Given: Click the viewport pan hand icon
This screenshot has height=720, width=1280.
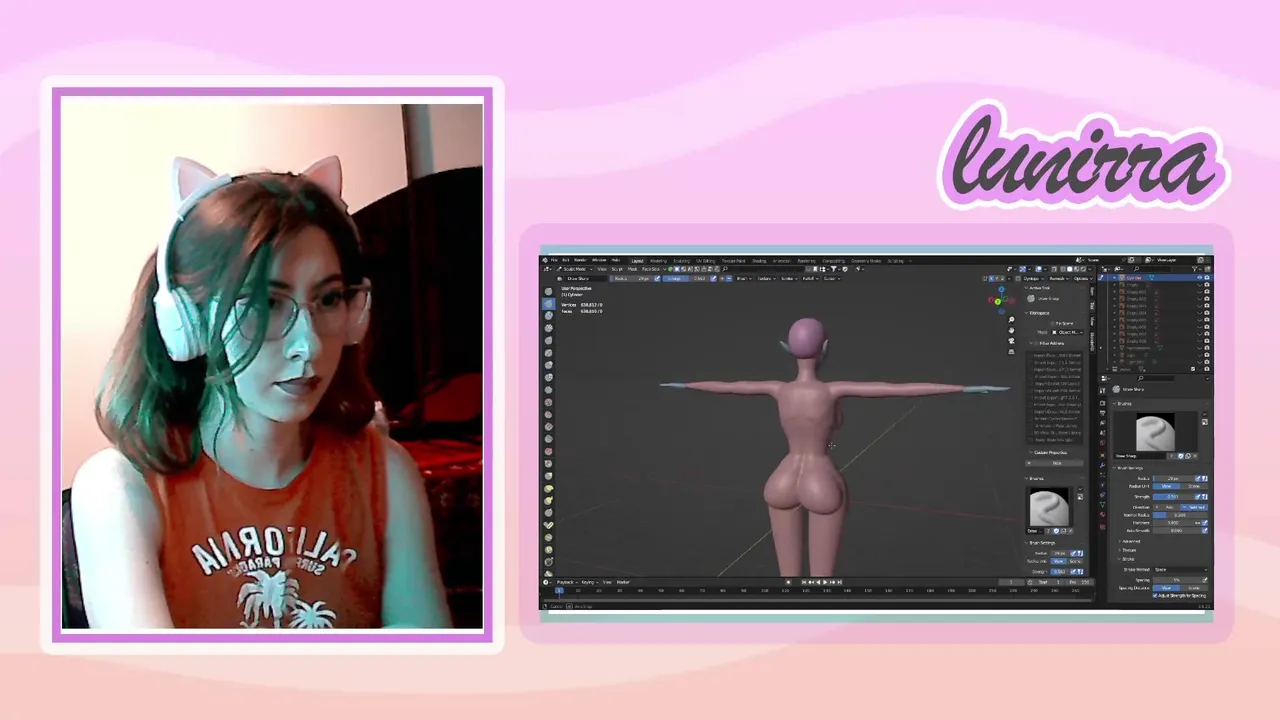Looking at the screenshot, I should point(1011,331).
